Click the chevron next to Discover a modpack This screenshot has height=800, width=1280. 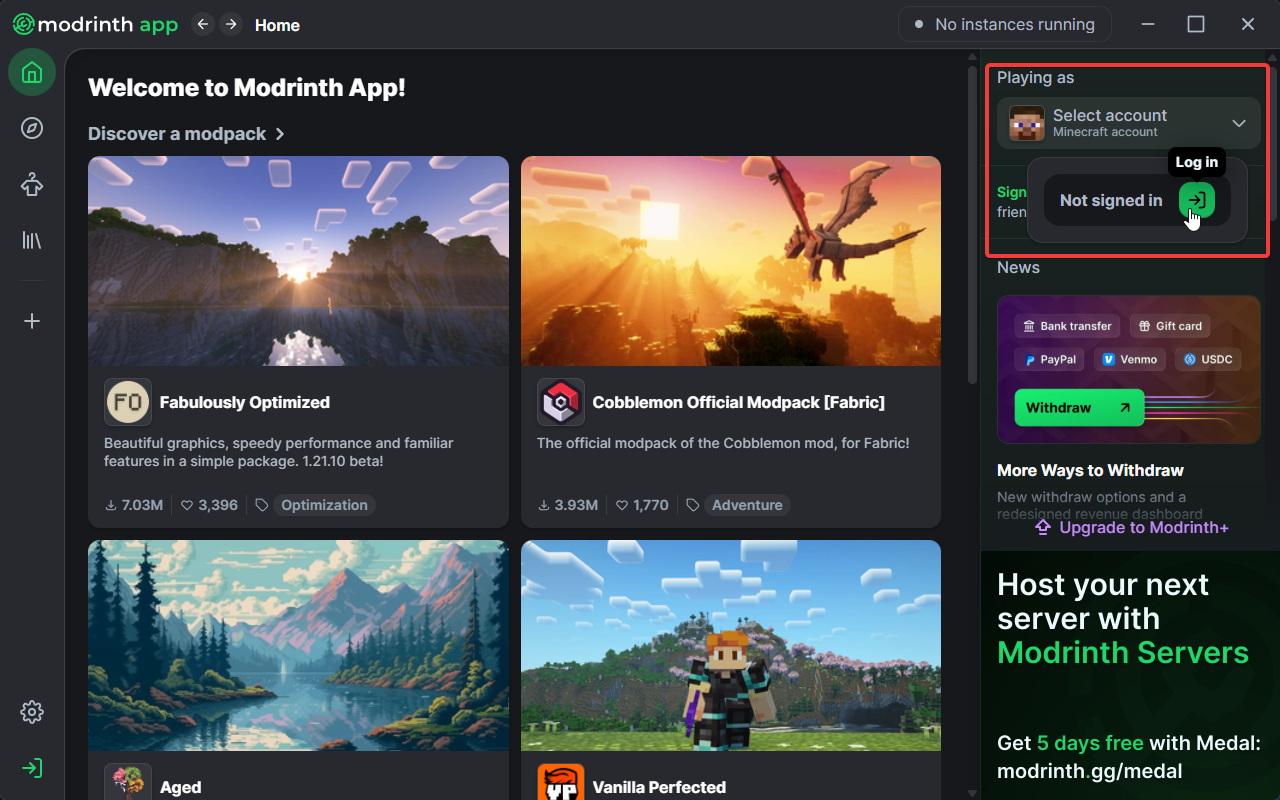[279, 134]
